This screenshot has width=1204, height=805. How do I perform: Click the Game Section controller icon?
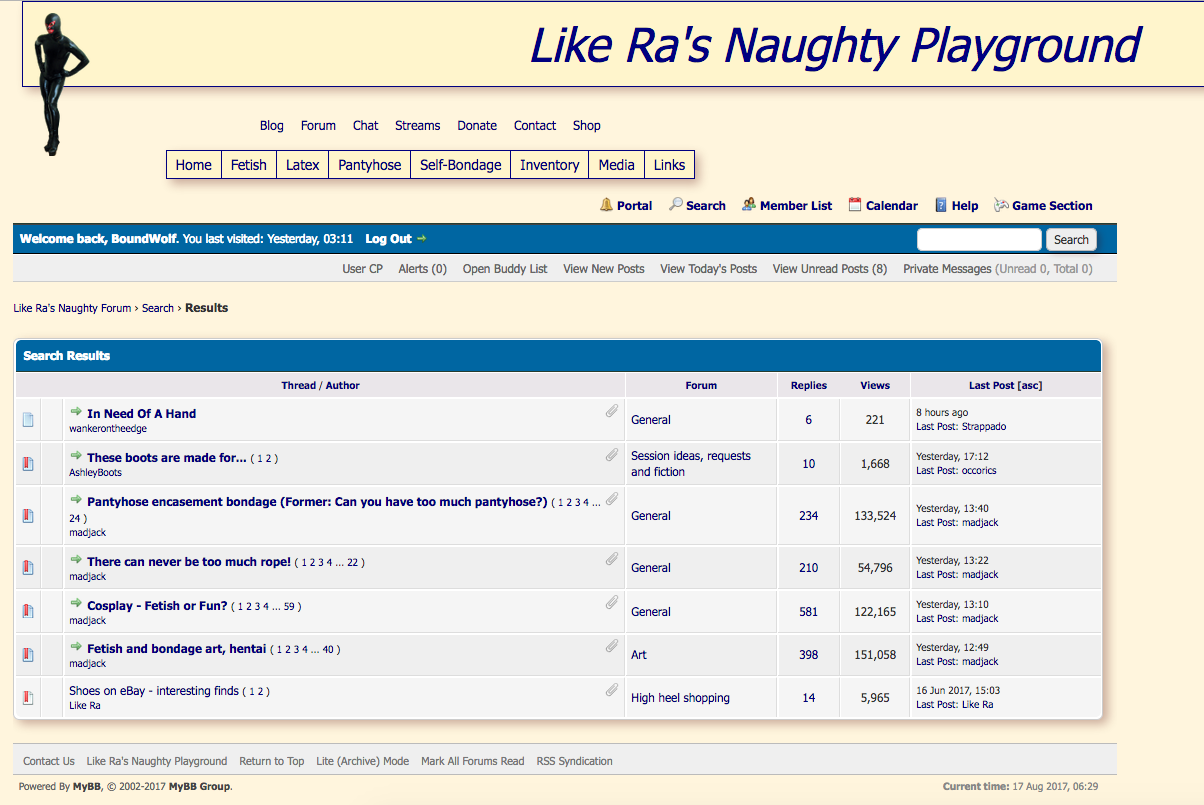coord(1001,205)
